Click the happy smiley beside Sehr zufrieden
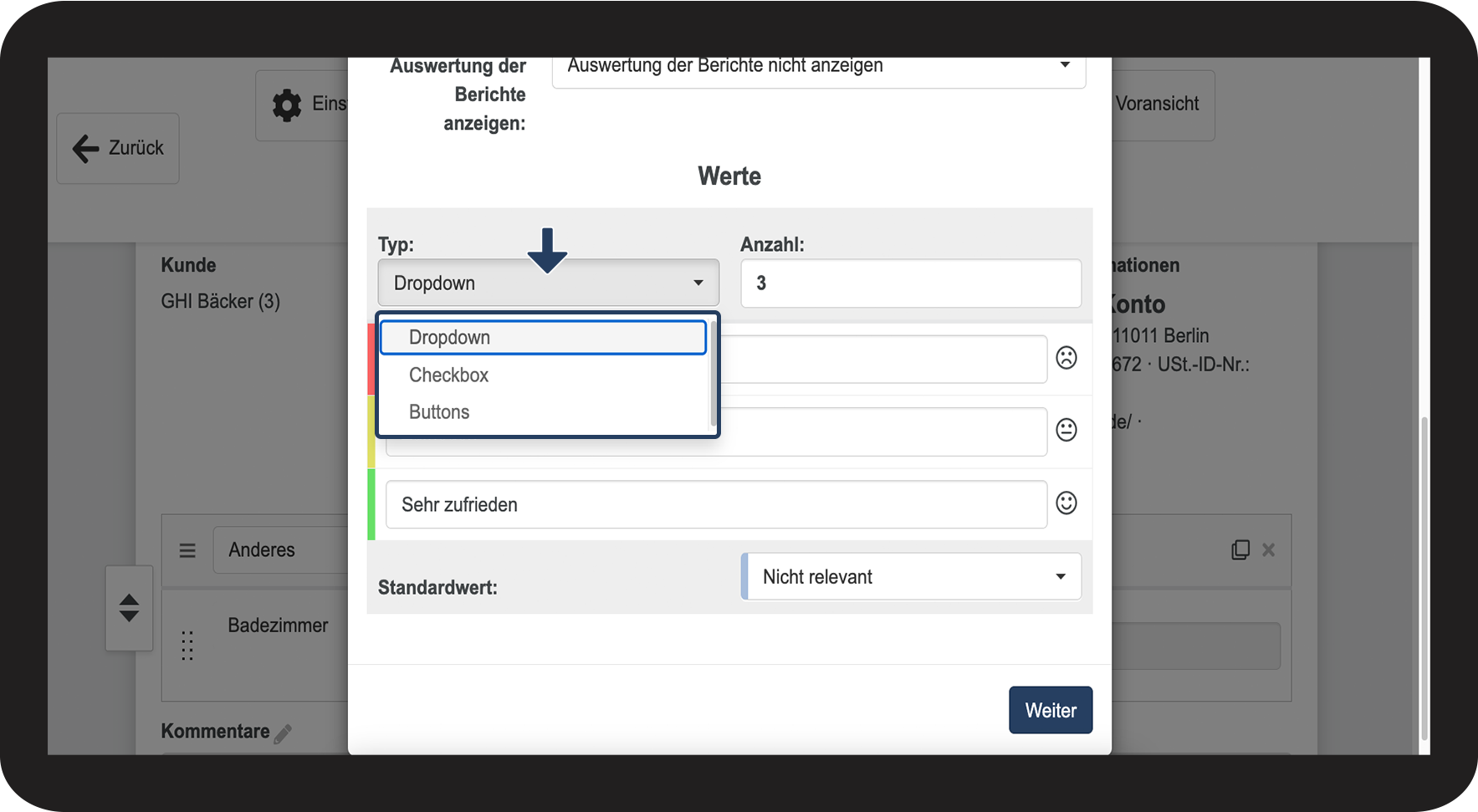 click(x=1066, y=503)
